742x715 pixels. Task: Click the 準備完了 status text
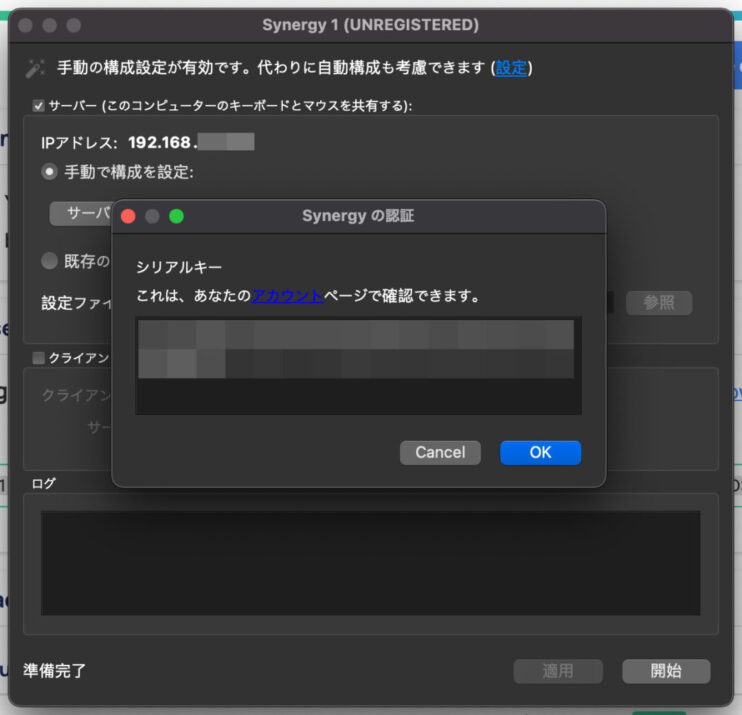click(54, 671)
